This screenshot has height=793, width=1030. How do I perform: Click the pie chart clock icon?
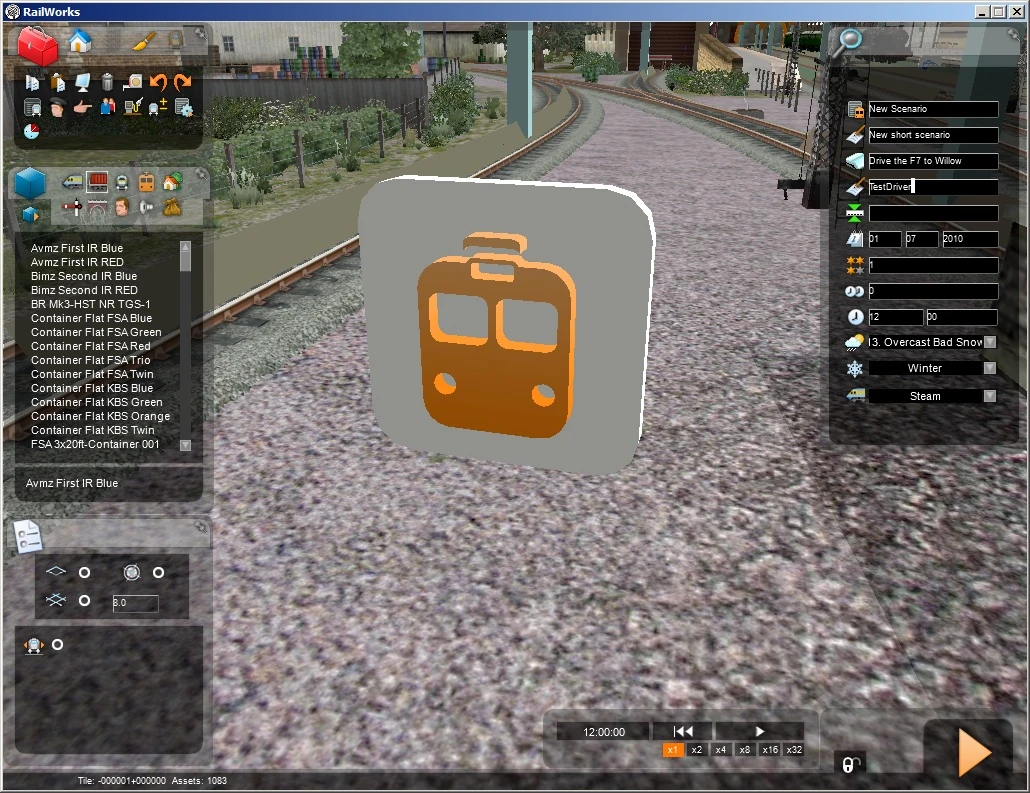32,131
